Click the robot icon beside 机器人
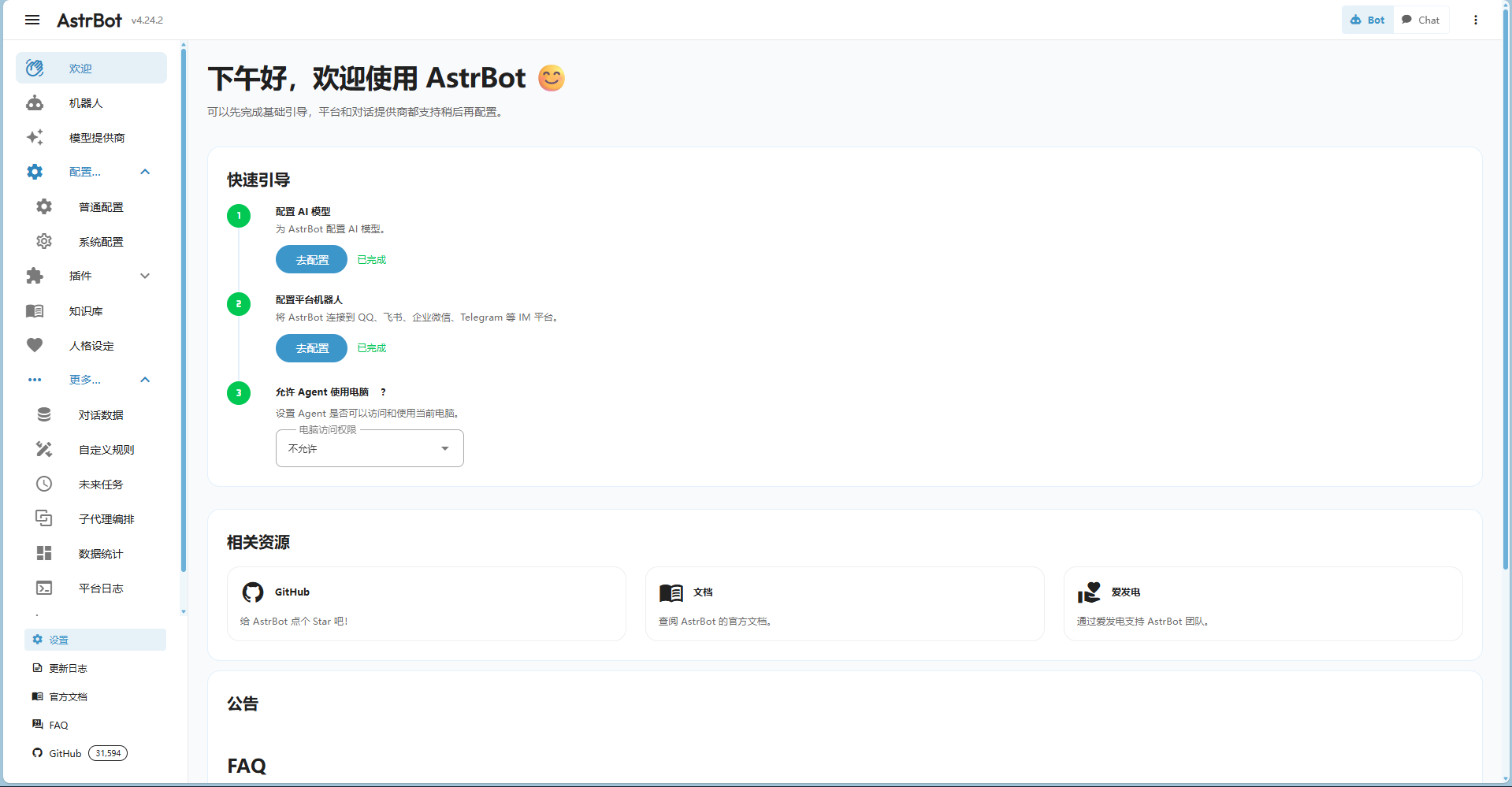The height and width of the screenshot is (787, 1512). (35, 103)
